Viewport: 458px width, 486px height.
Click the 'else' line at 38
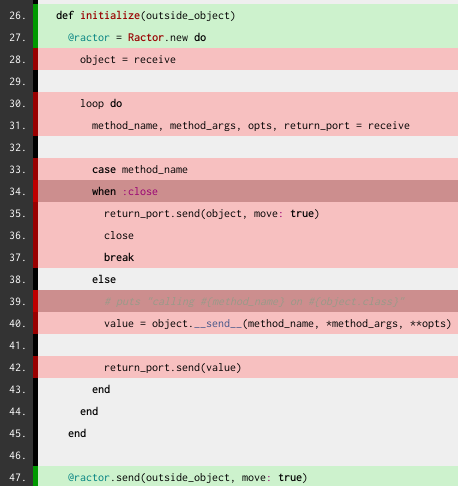[x=248, y=279]
